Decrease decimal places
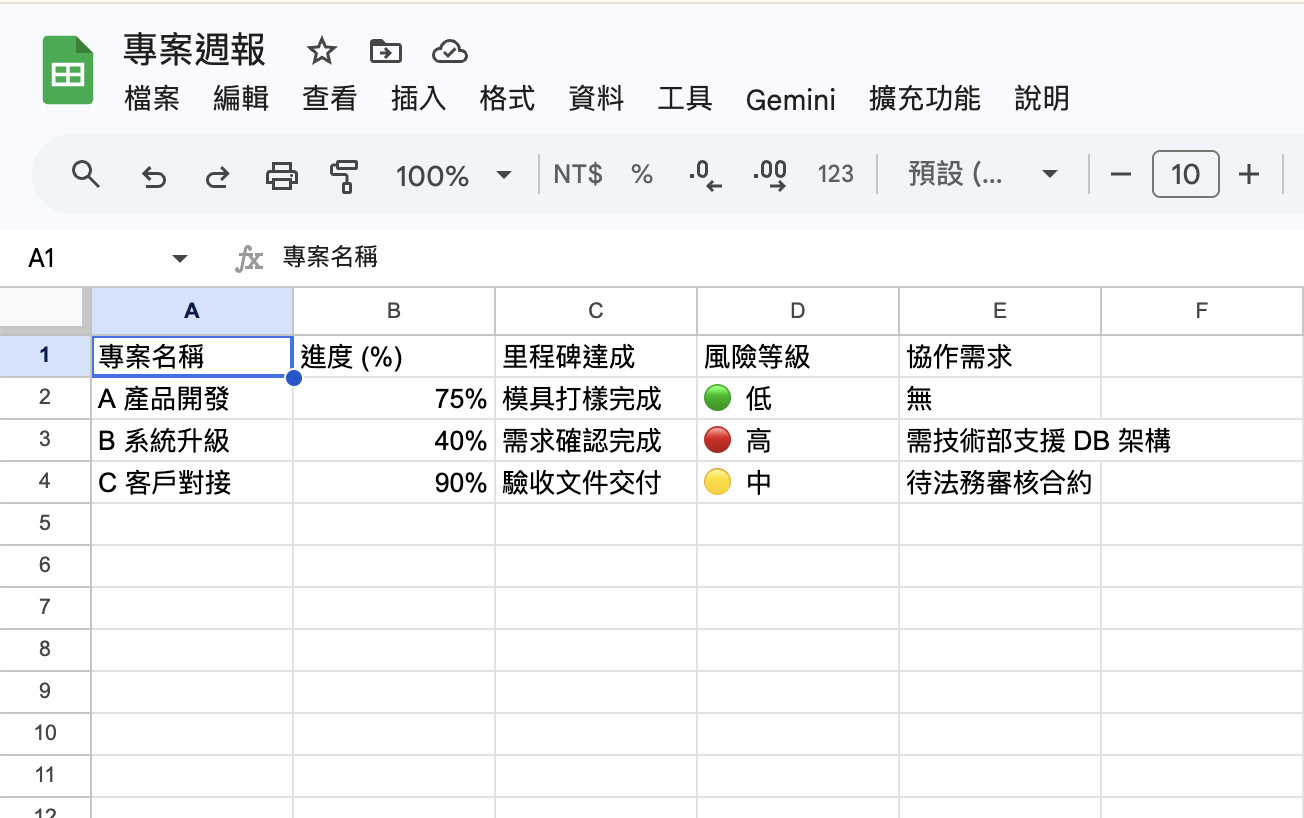This screenshot has width=1304, height=818. coord(706,174)
